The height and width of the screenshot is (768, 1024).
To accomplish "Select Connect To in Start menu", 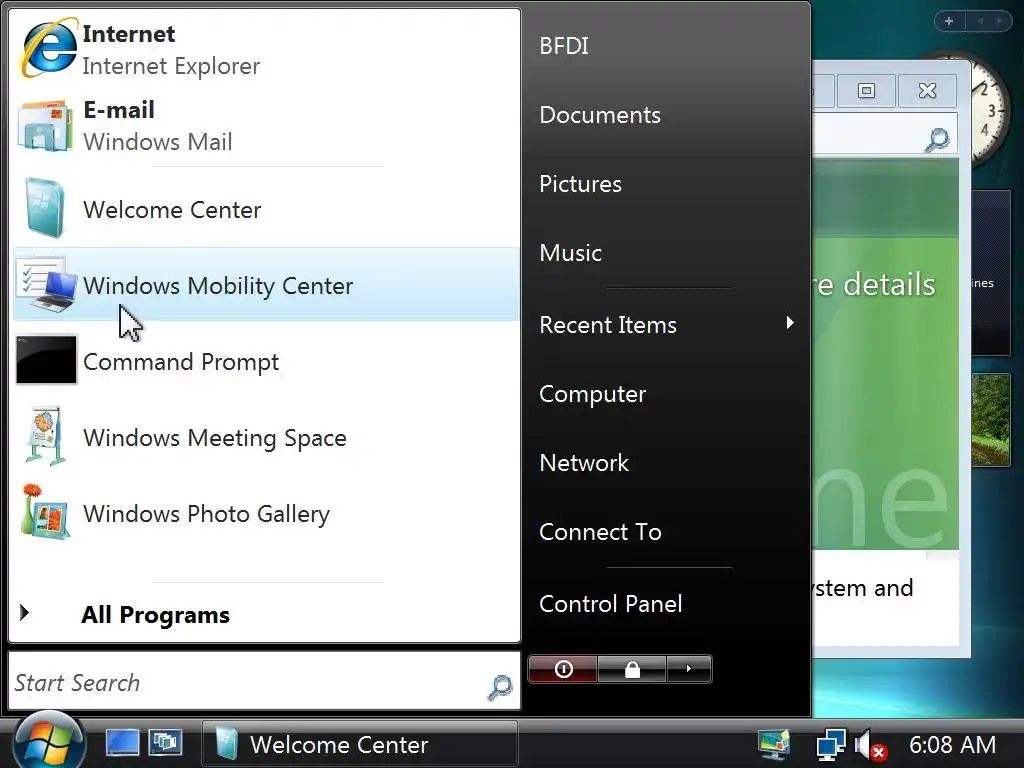I will 600,532.
